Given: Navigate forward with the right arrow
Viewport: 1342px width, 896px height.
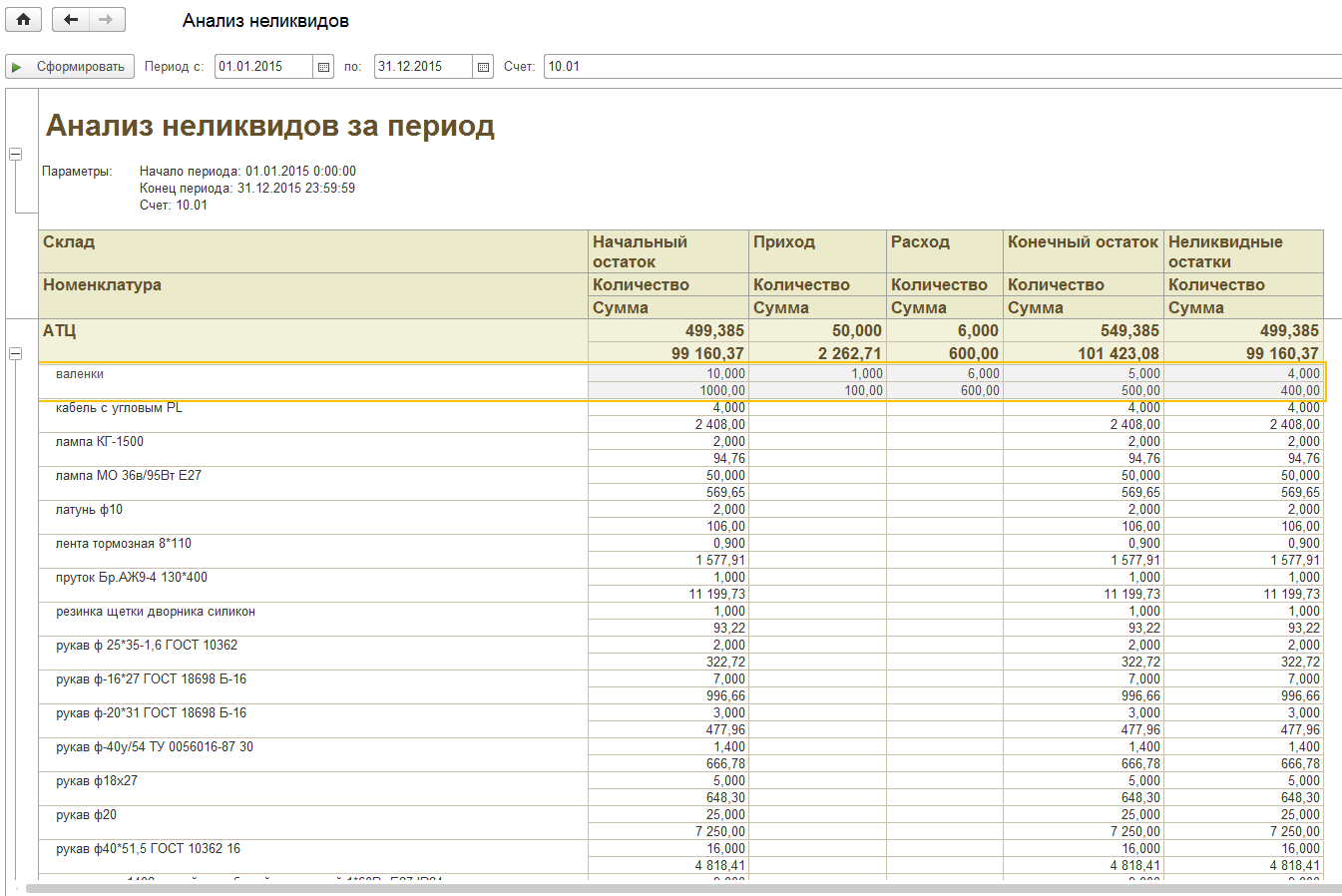Looking at the screenshot, I should pyautogui.click(x=107, y=19).
